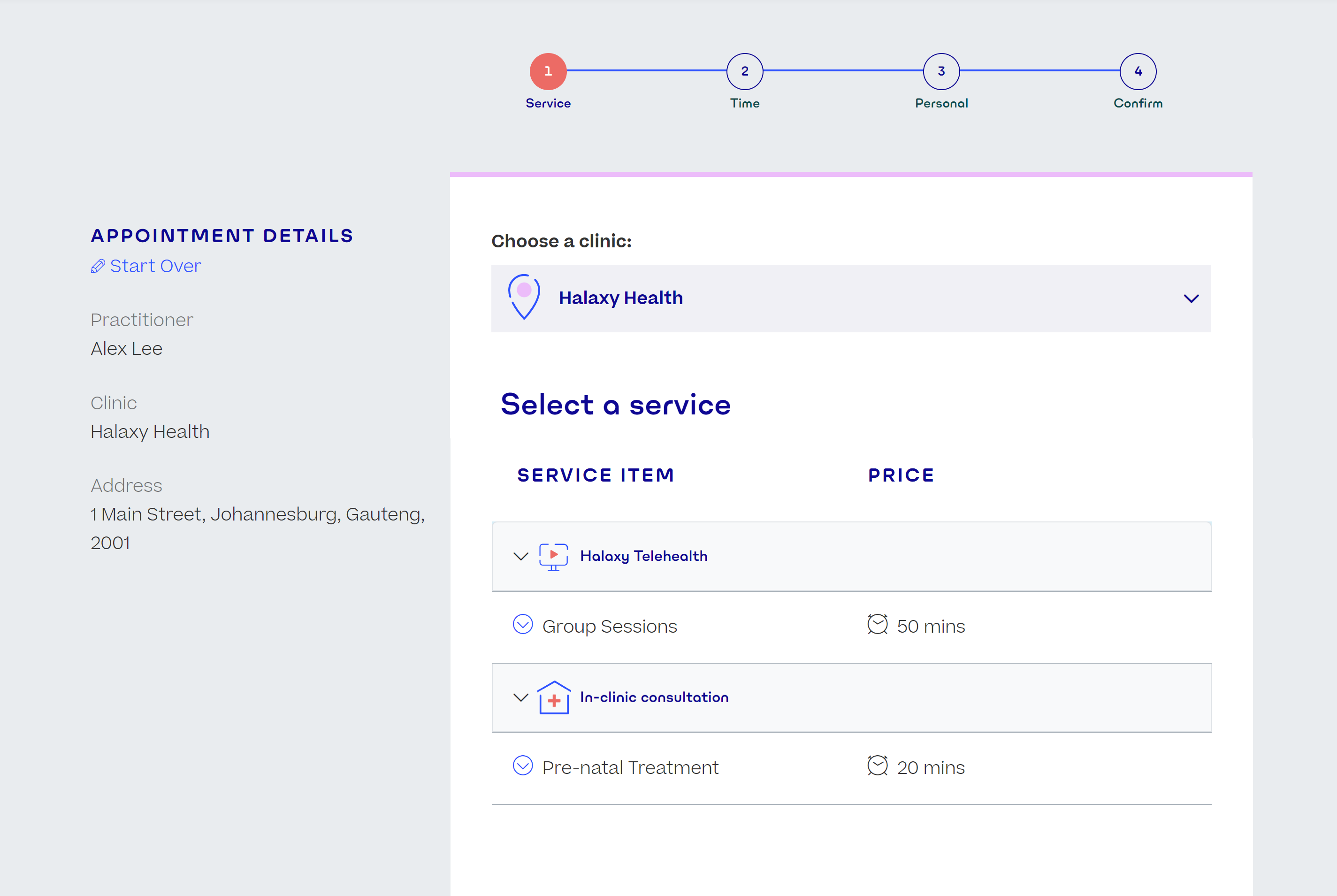
Task: Click the Alex Lee practitioner name
Action: [x=126, y=349]
